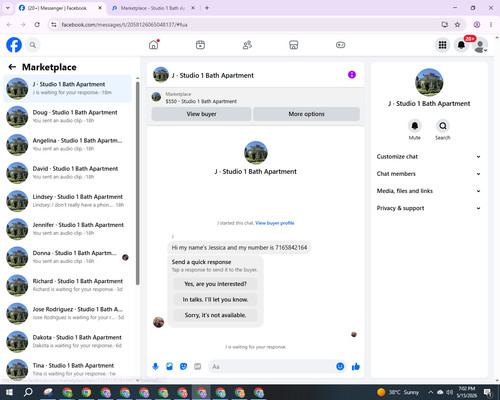Send quick reply 'In talks. I'll let you know.'
The height and width of the screenshot is (400, 500).
pyautogui.click(x=215, y=300)
